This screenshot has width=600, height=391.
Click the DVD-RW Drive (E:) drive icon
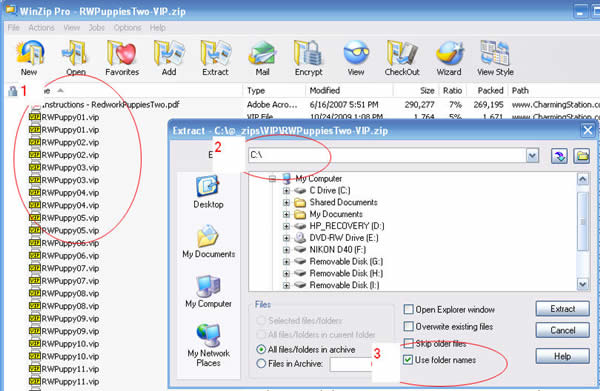[x=300, y=238]
